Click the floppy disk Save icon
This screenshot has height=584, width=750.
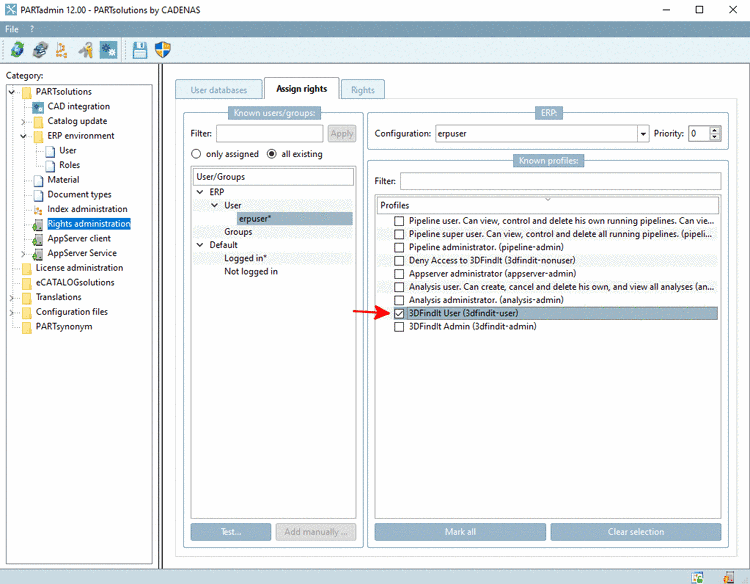[140, 49]
